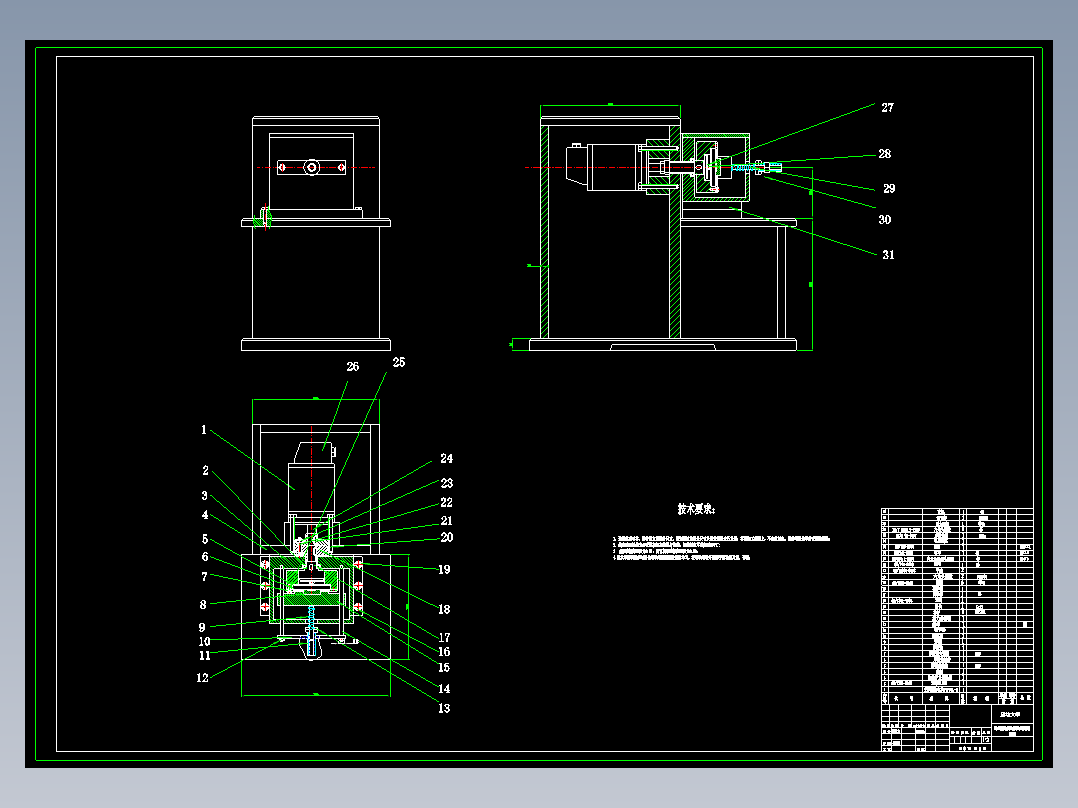Click part callout number 4
Image resolution: width=1078 pixels, height=808 pixels.
coord(205,514)
